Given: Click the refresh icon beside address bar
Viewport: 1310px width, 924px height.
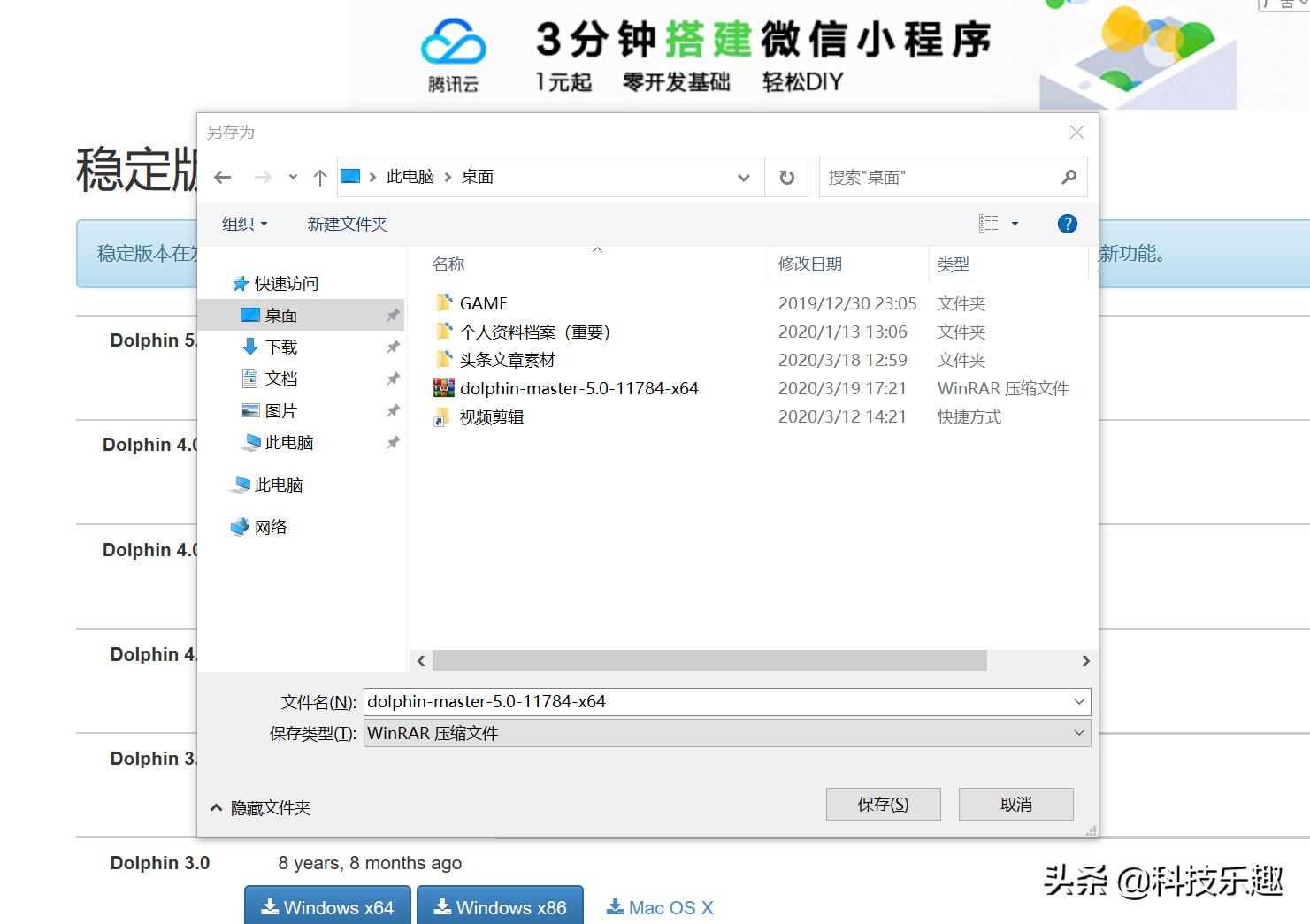Looking at the screenshot, I should (x=786, y=177).
